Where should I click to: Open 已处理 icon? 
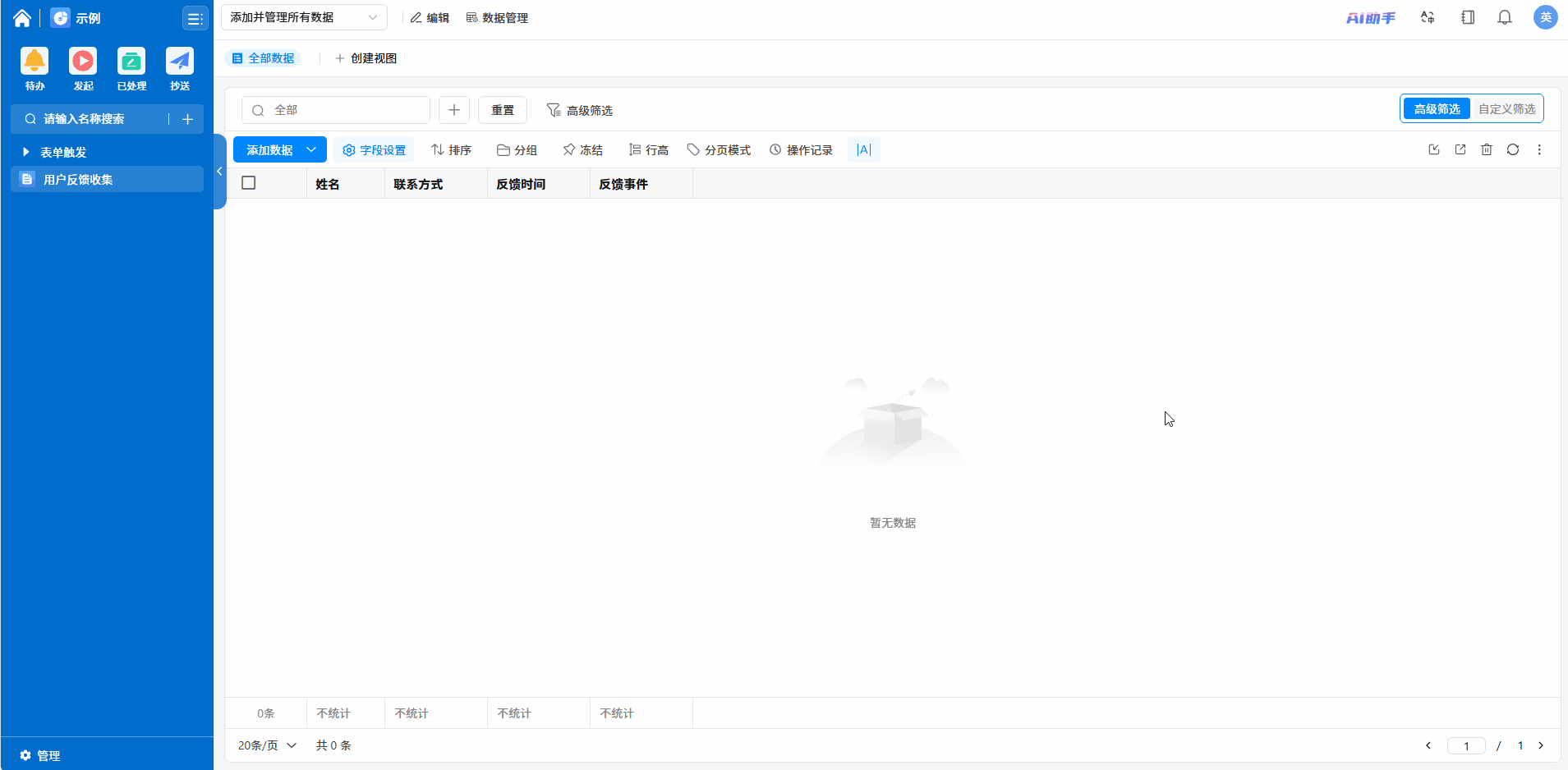[131, 62]
